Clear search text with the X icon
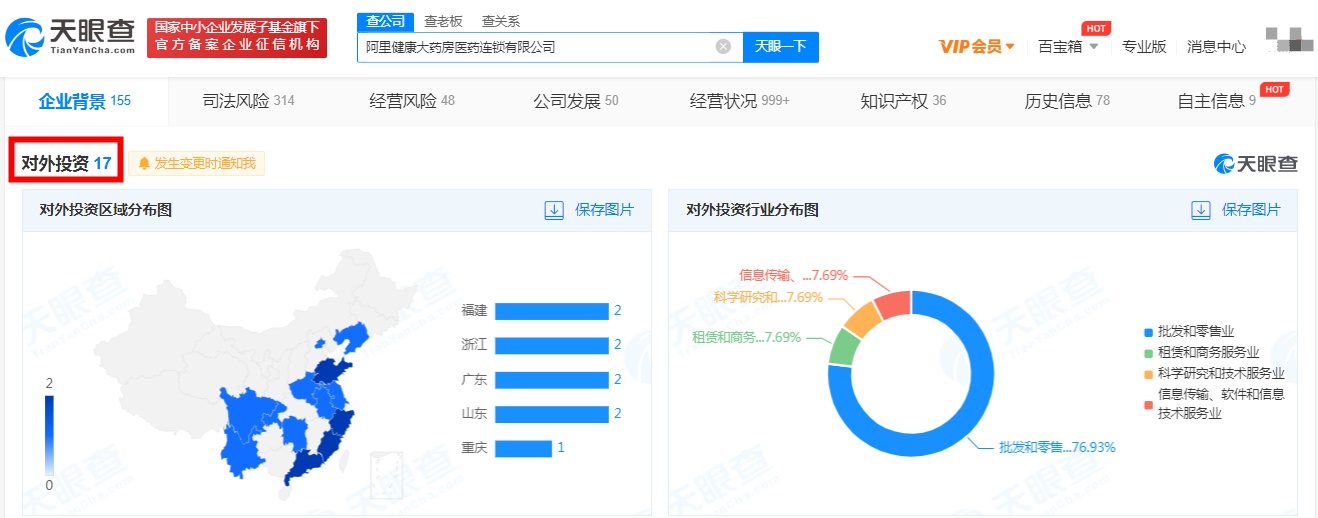Screen dimensions: 1318x518 tap(723, 46)
